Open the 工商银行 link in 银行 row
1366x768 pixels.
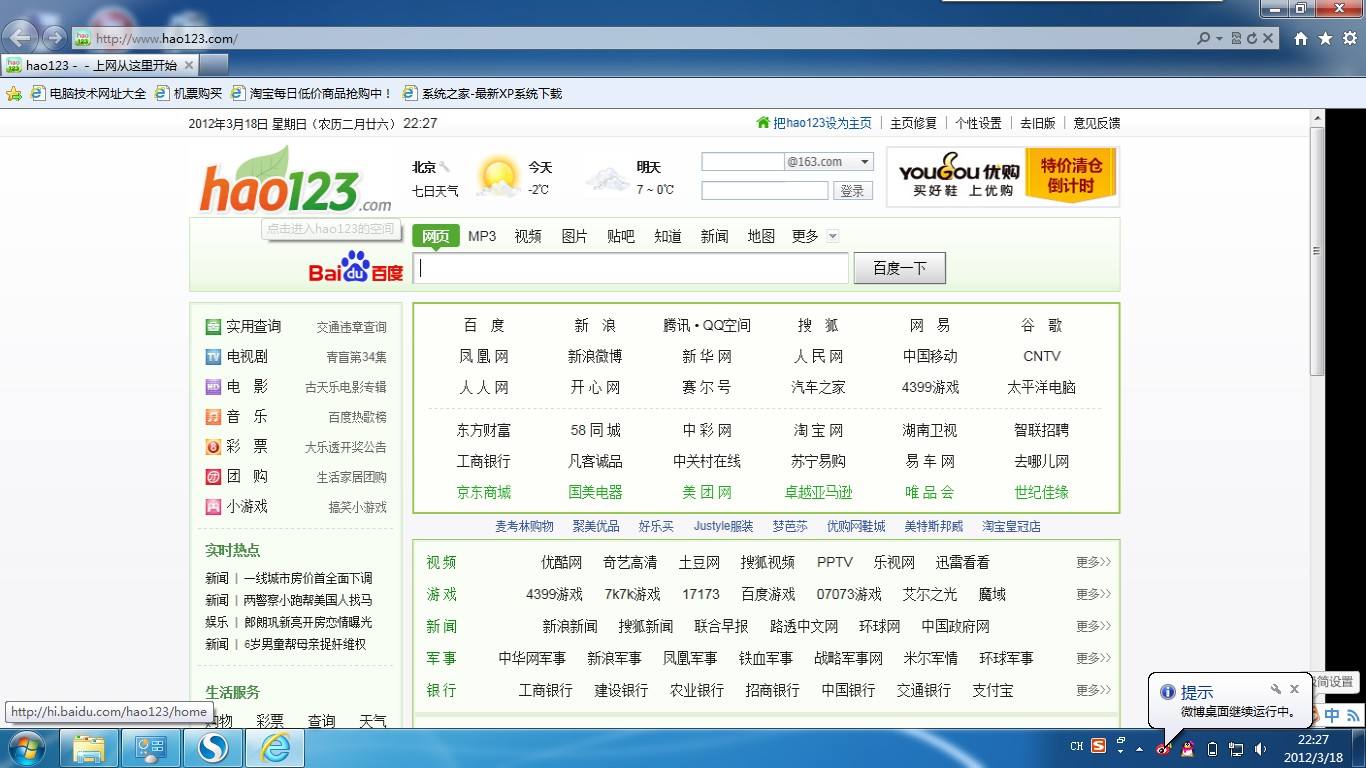tap(546, 690)
